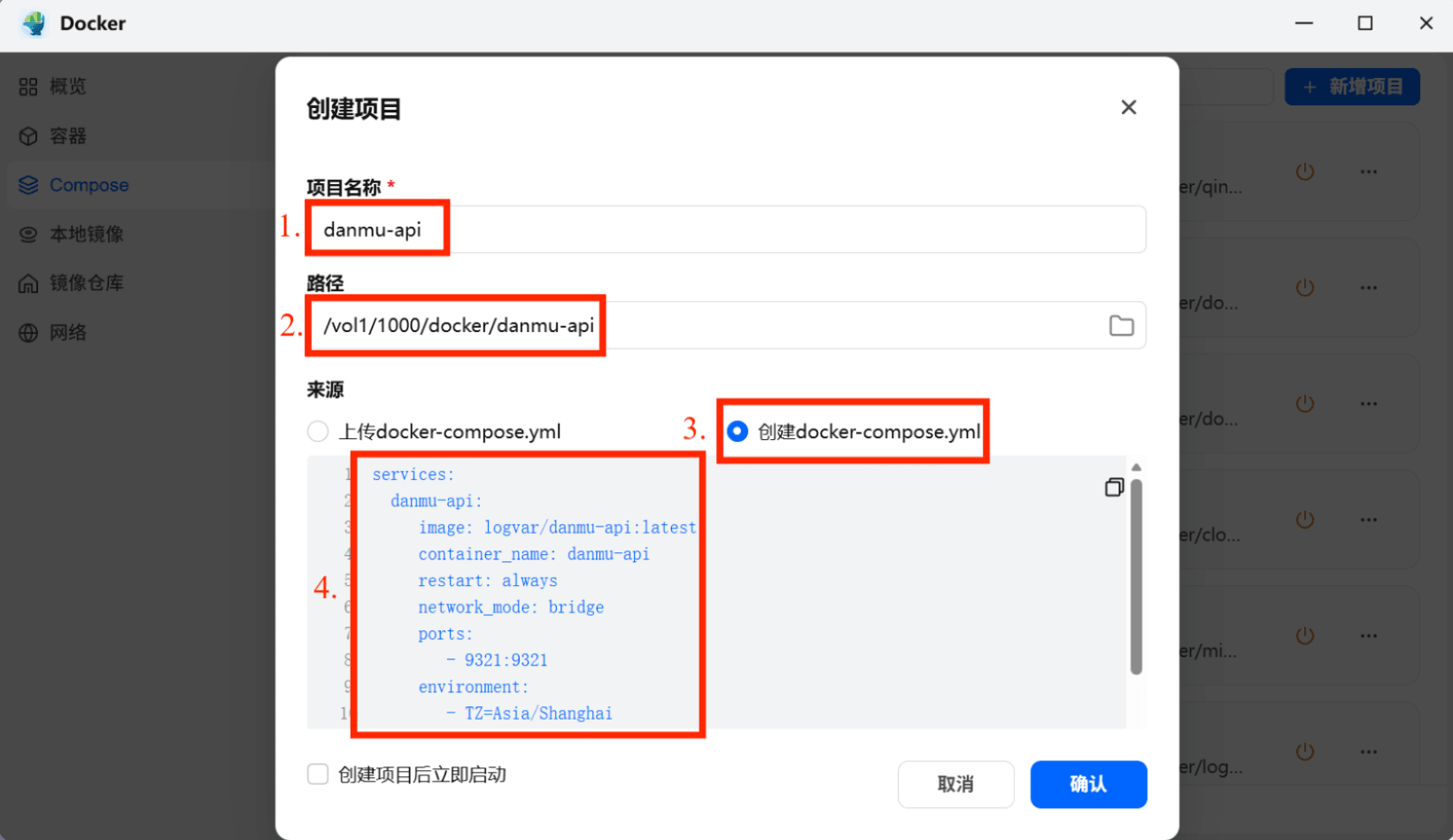The image size is (1453, 840).
Task: Click the 项目名称 input containing danmu-api
Action: coord(726,228)
